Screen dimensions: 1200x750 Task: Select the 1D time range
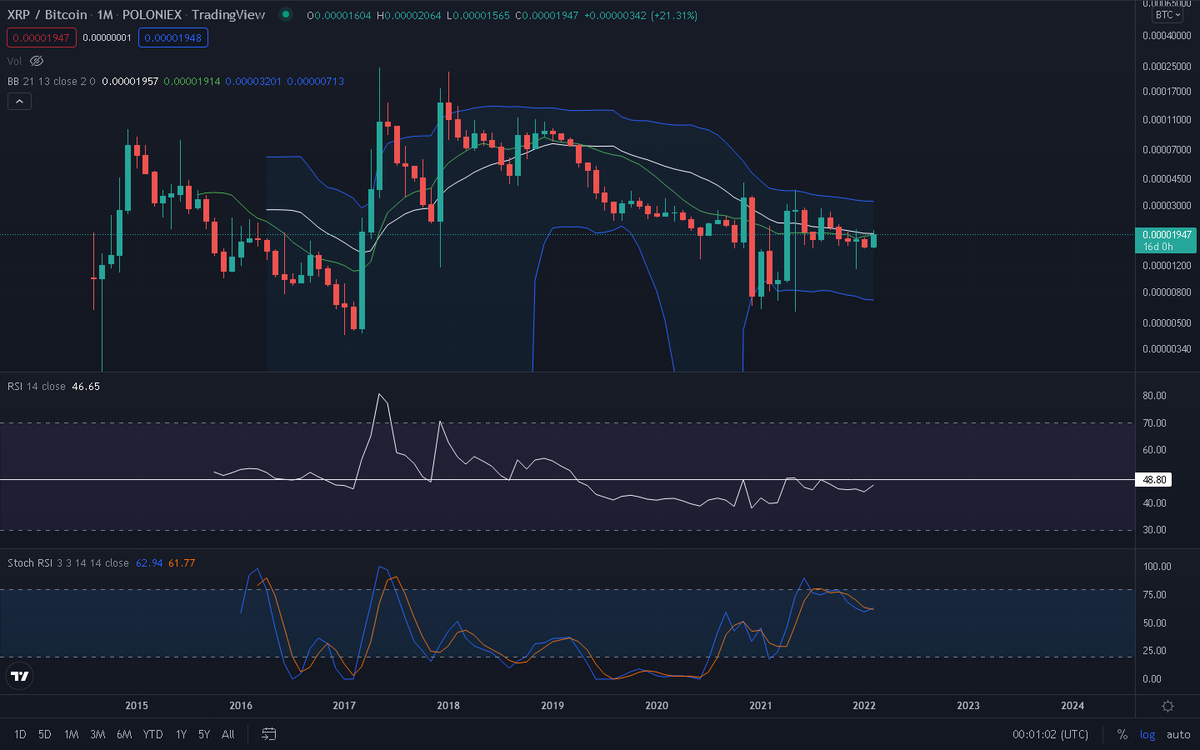point(20,734)
